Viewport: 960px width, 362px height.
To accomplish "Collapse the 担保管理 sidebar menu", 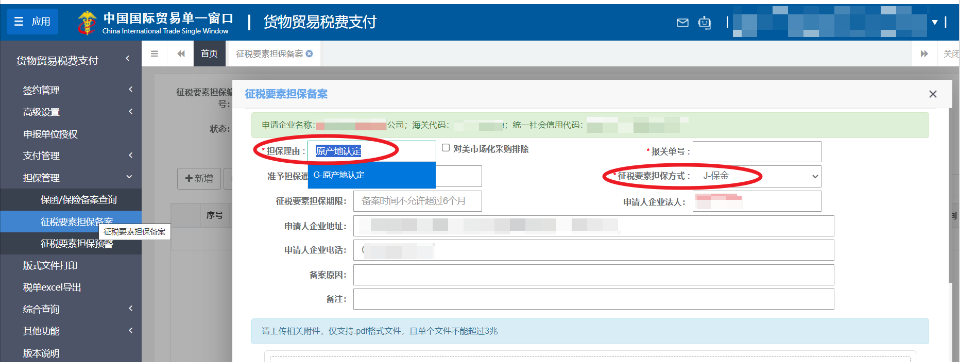I will coord(71,178).
